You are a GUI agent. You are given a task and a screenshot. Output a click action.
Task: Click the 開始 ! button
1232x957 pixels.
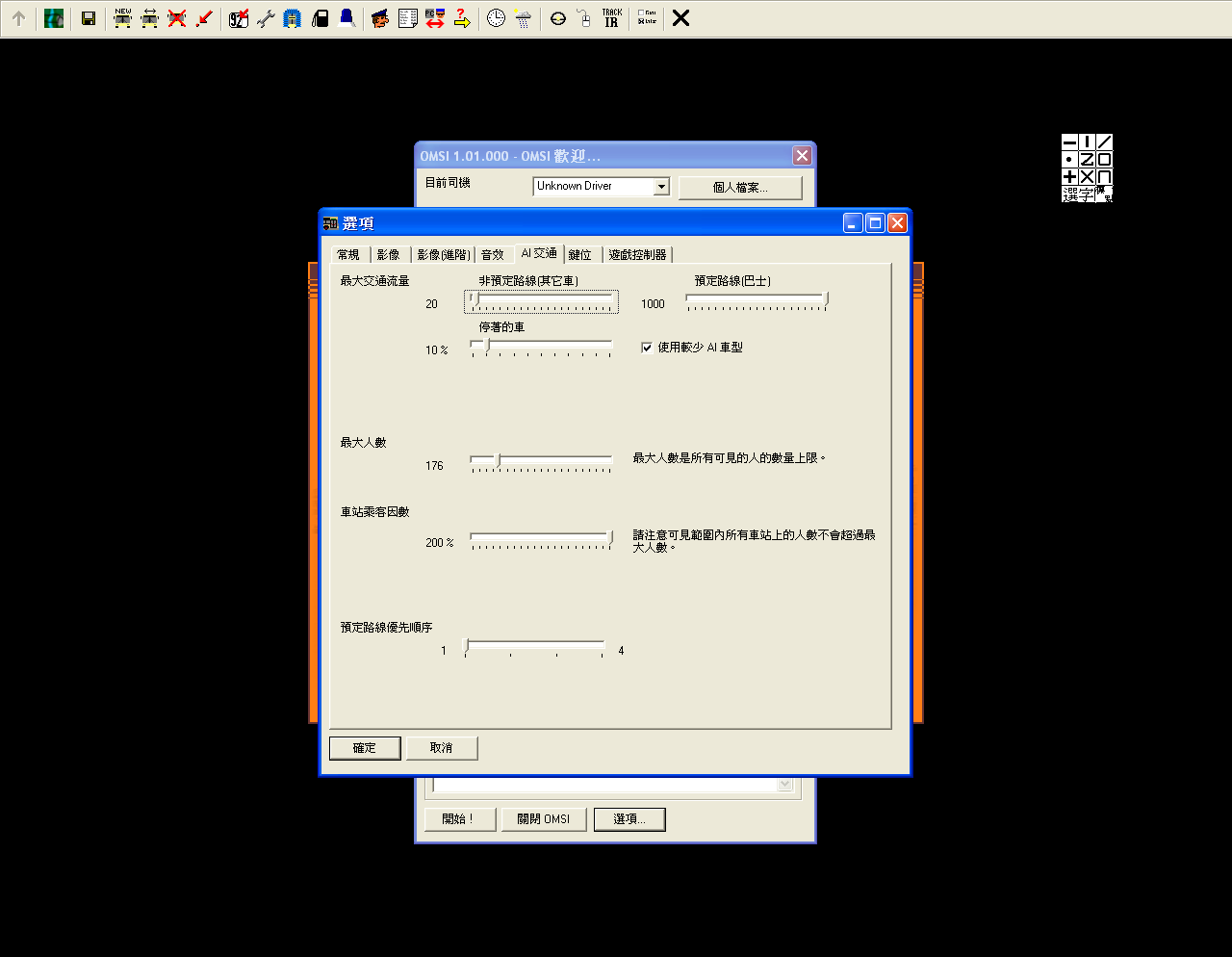(460, 819)
